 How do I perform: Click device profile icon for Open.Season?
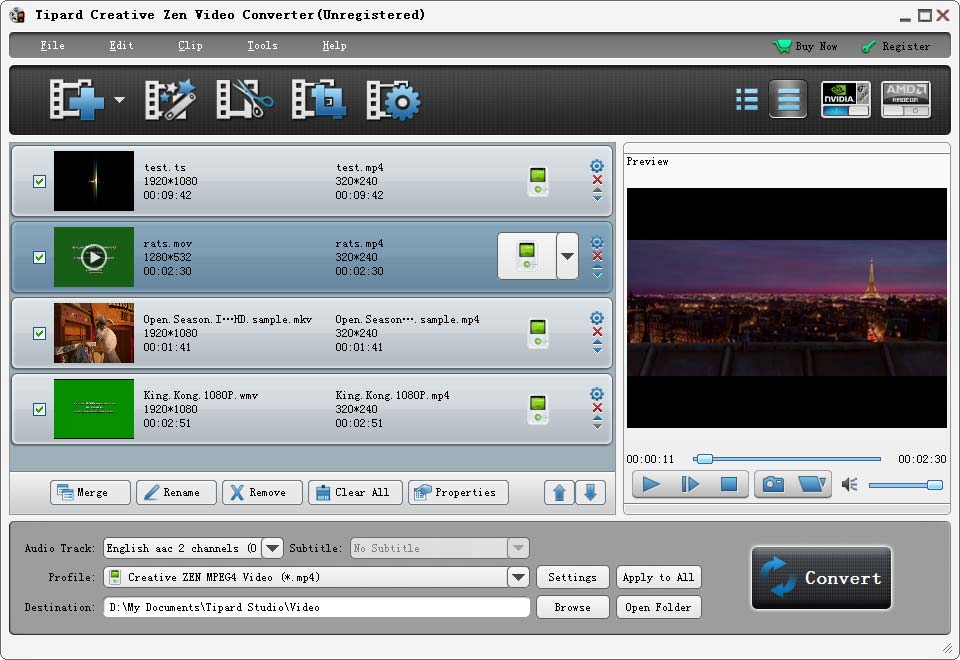tap(538, 333)
